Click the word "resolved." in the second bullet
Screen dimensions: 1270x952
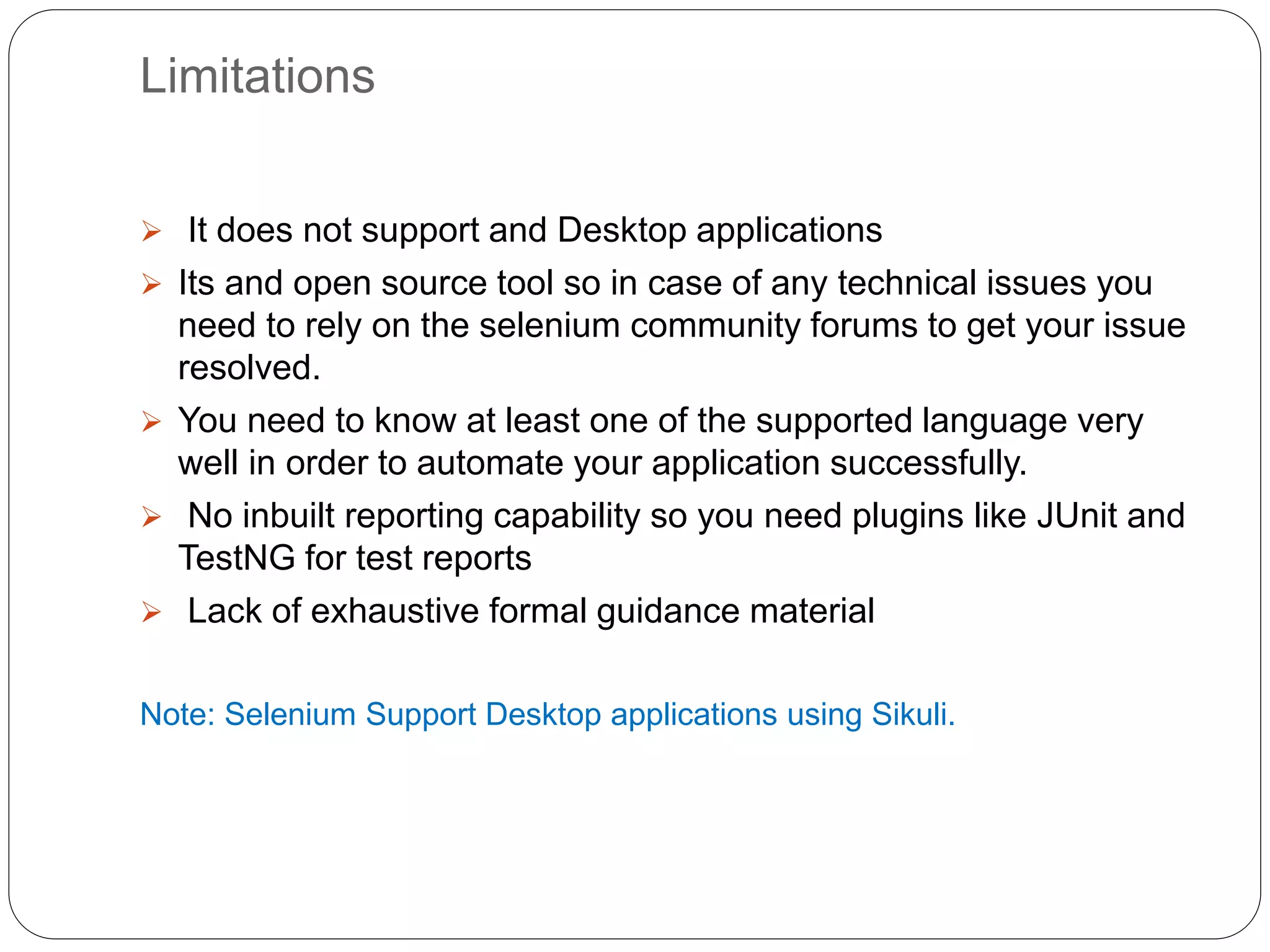[249, 368]
